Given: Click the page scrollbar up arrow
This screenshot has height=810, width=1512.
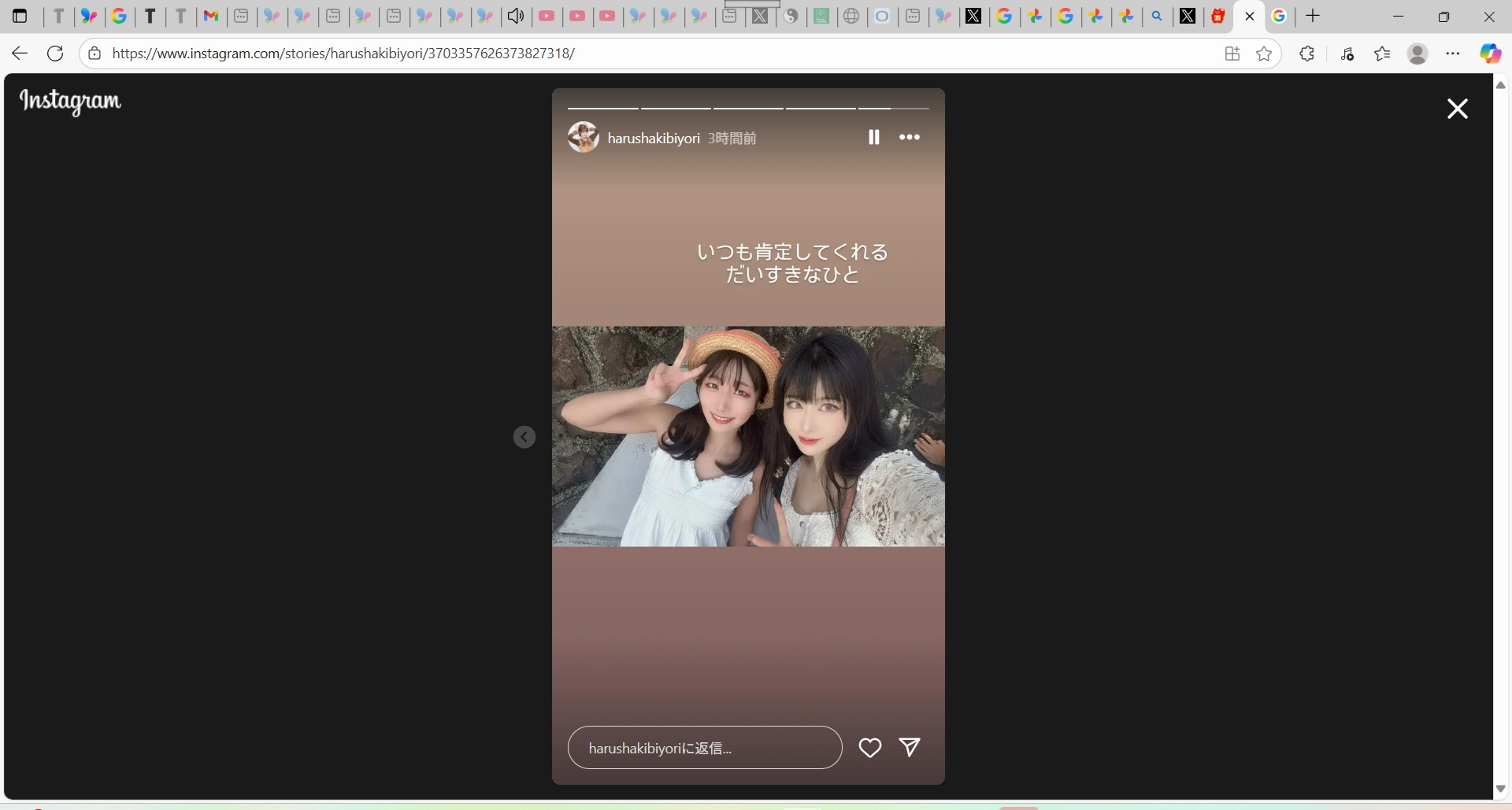Looking at the screenshot, I should (x=1501, y=84).
